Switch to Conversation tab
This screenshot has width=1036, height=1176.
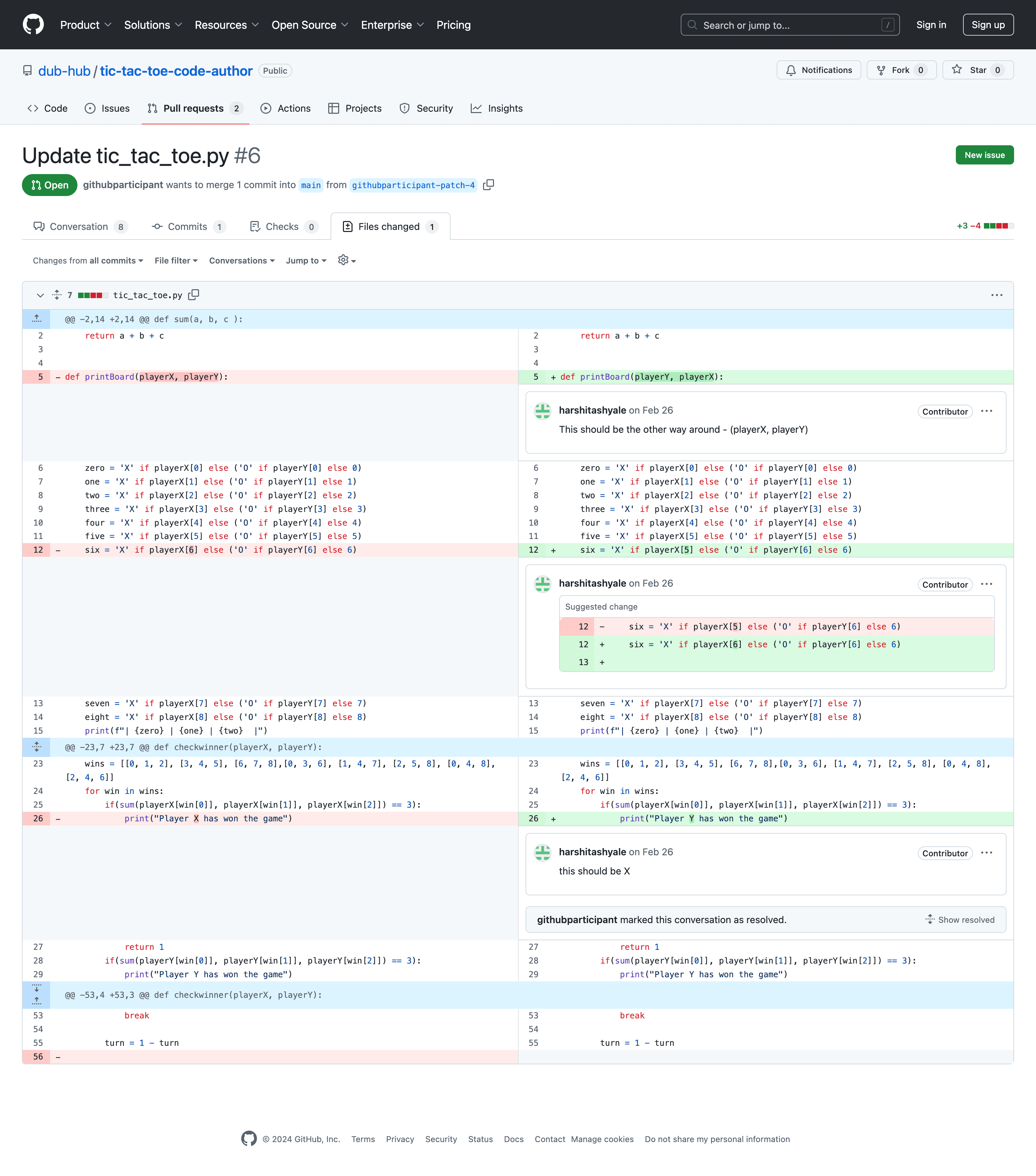coord(81,226)
